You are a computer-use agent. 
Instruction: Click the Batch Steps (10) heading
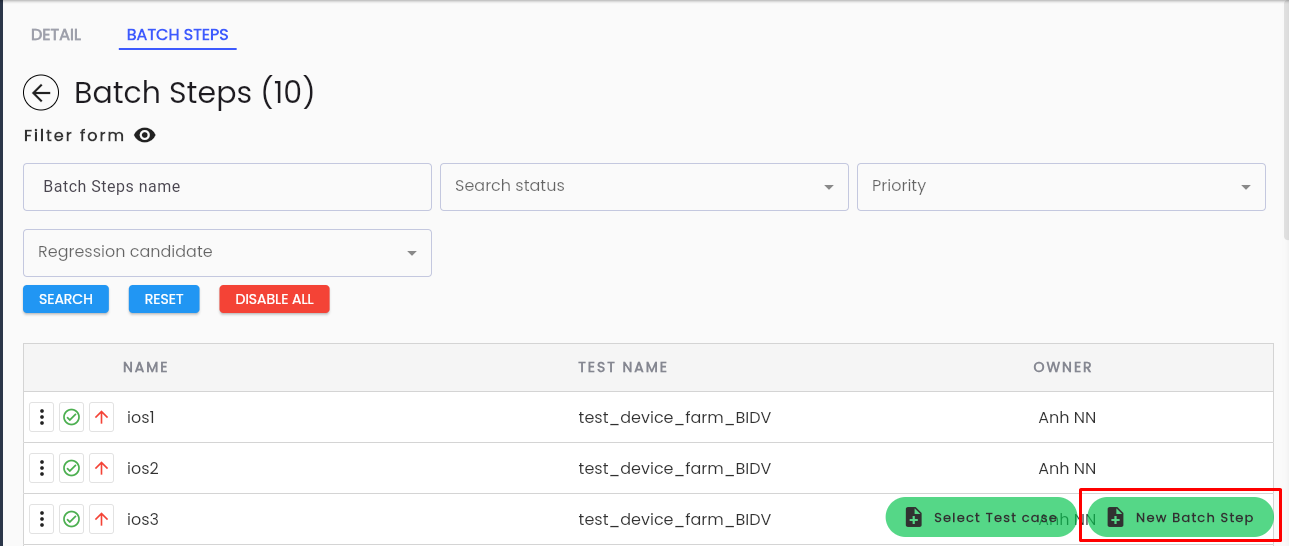(x=194, y=93)
